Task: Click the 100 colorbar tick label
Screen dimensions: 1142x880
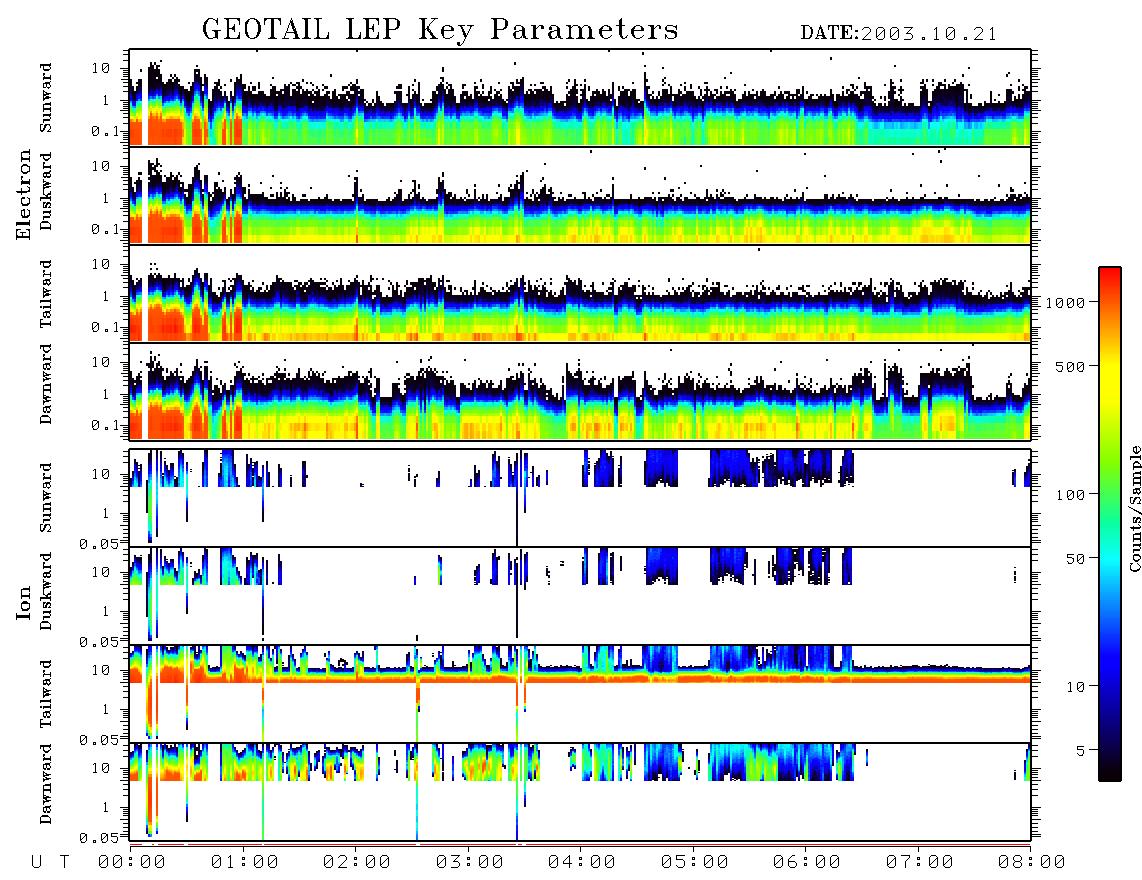Action: [1070, 495]
